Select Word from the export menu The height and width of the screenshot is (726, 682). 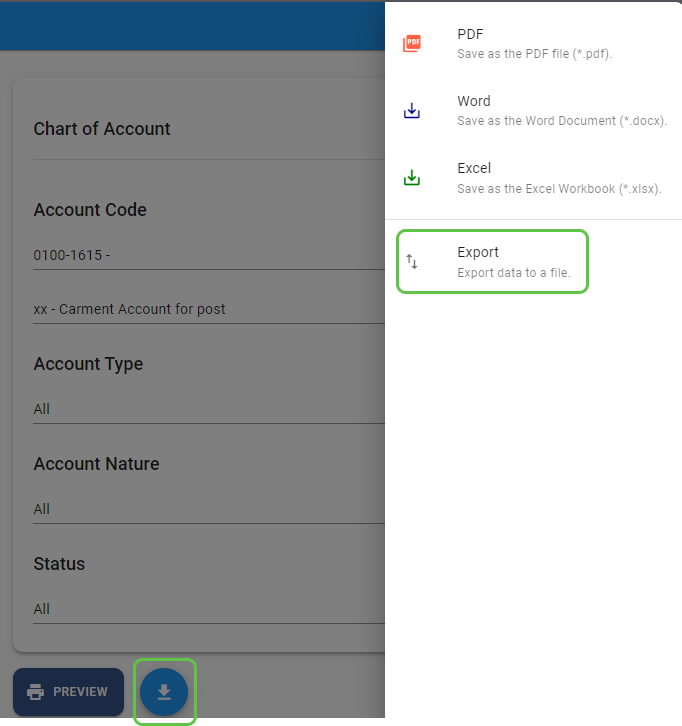click(474, 101)
